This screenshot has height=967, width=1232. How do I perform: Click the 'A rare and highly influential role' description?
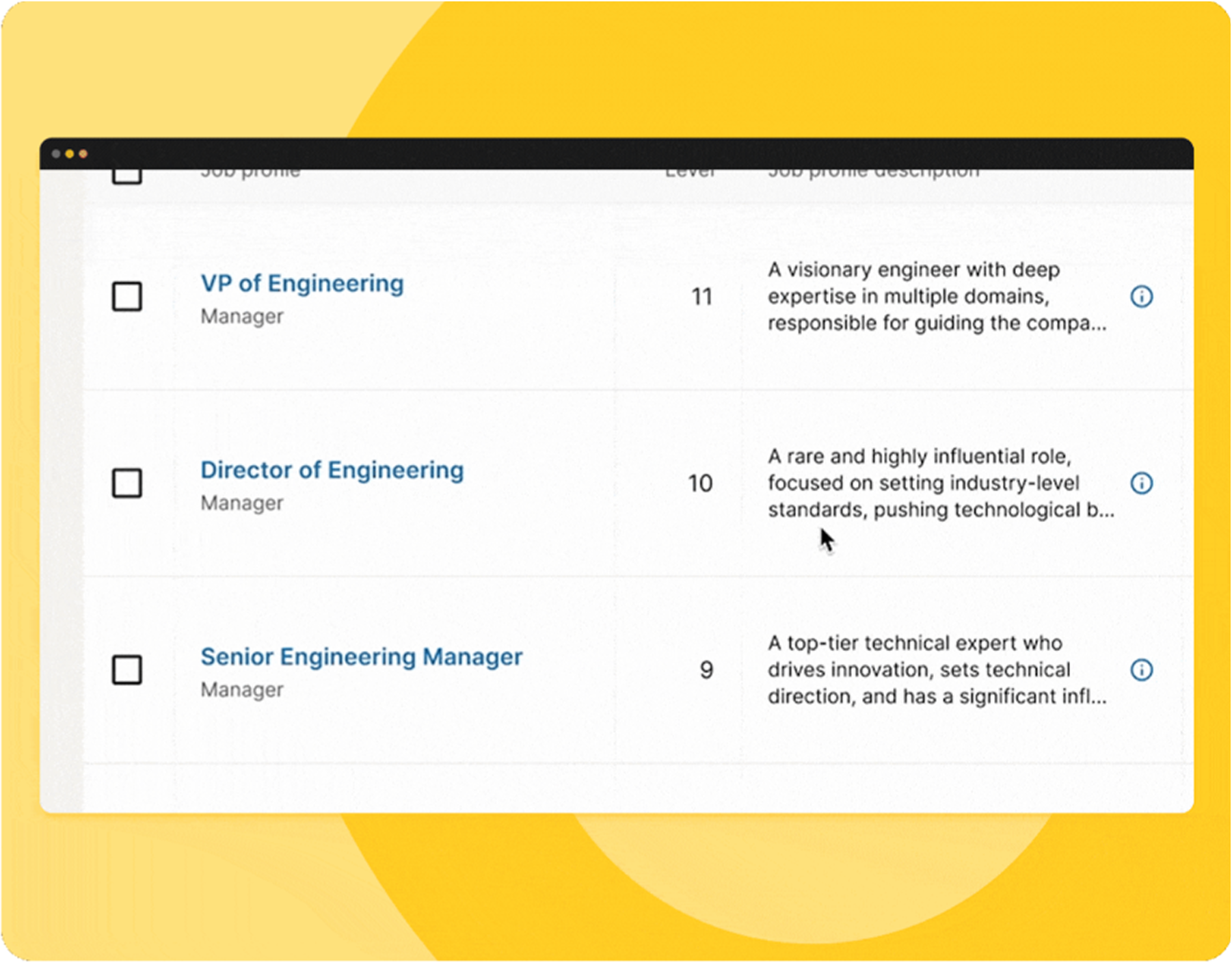(939, 483)
